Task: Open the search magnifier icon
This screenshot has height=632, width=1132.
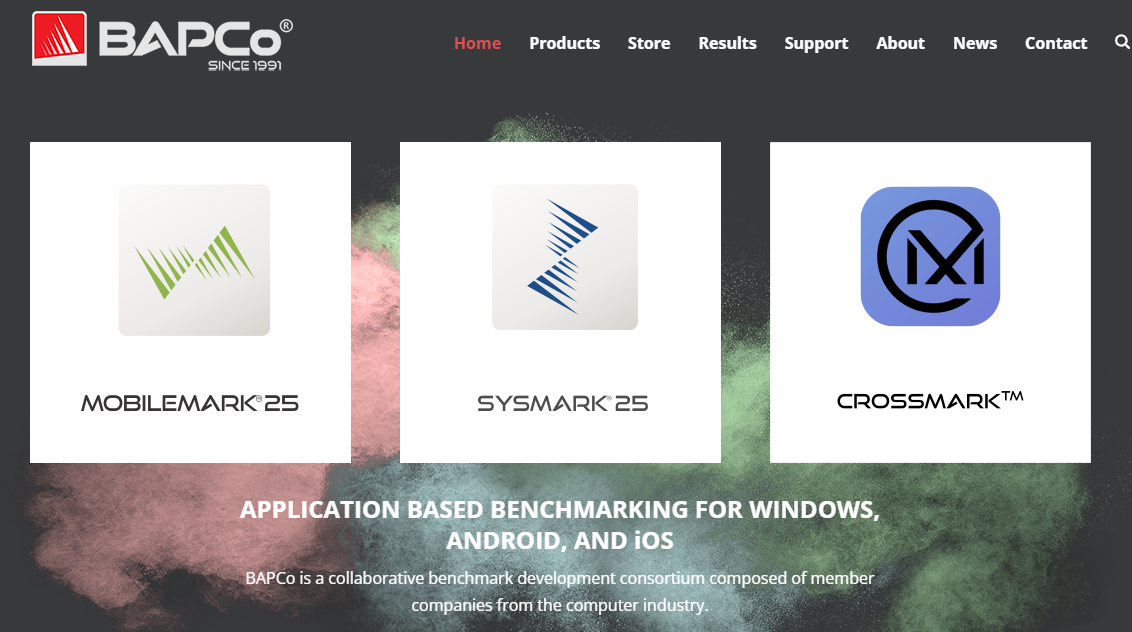Action: (x=1122, y=42)
